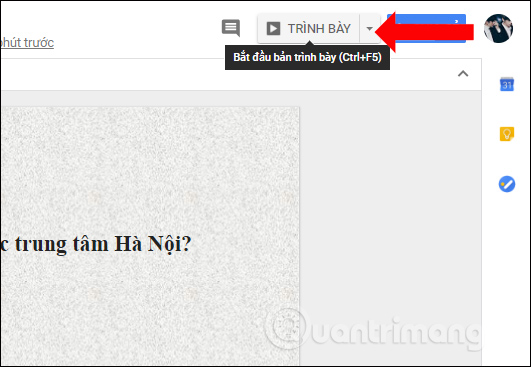Open the comments history icon
This screenshot has width=531, height=367.
[231, 28]
